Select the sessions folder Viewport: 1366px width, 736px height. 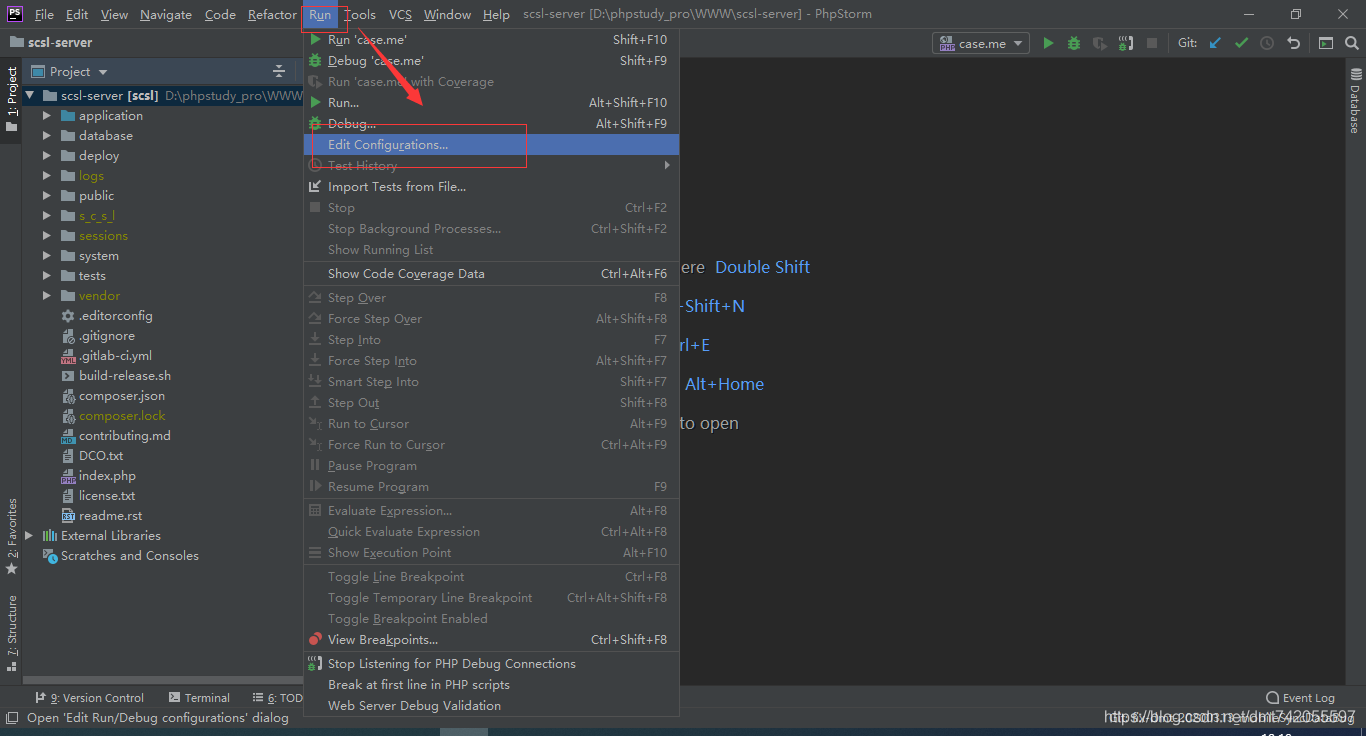[x=103, y=236]
